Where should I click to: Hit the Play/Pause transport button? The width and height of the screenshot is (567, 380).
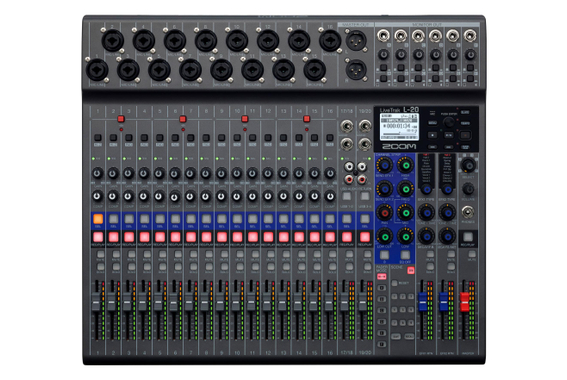pyautogui.click(x=449, y=135)
